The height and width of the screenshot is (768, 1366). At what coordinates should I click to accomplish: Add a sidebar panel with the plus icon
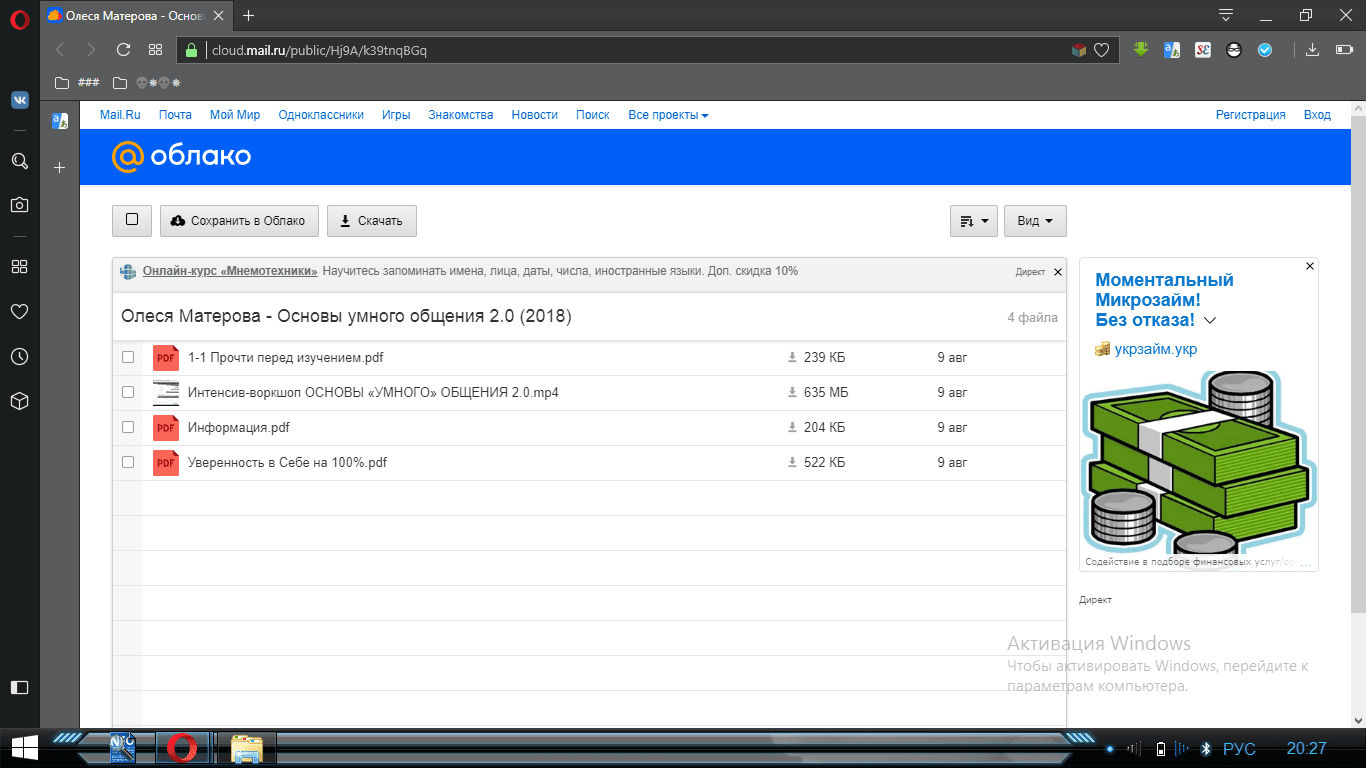[59, 168]
